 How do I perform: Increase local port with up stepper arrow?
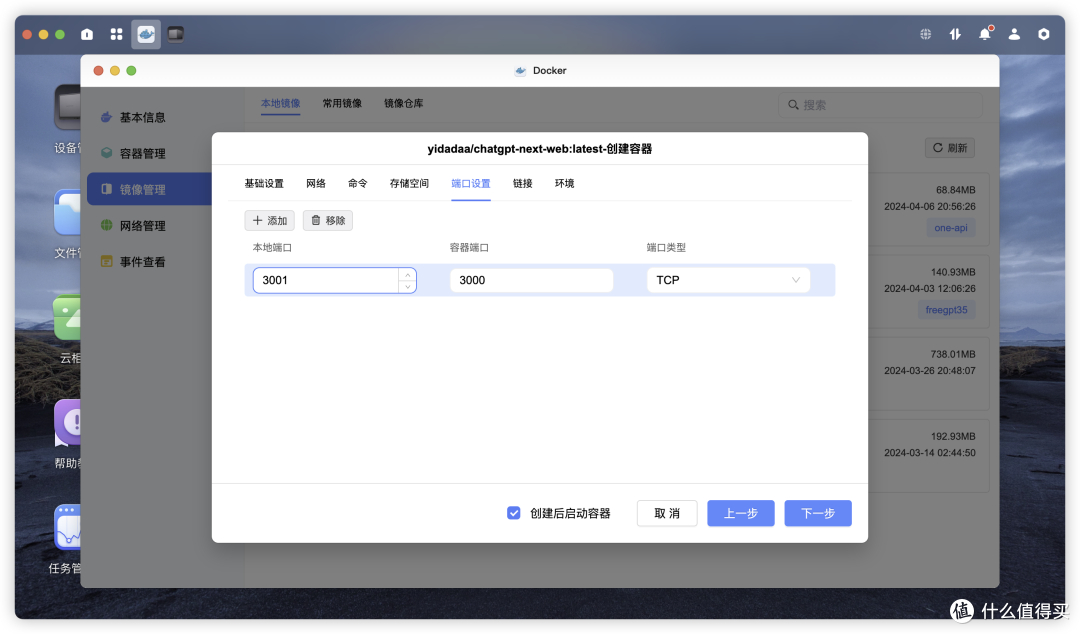[408, 275]
